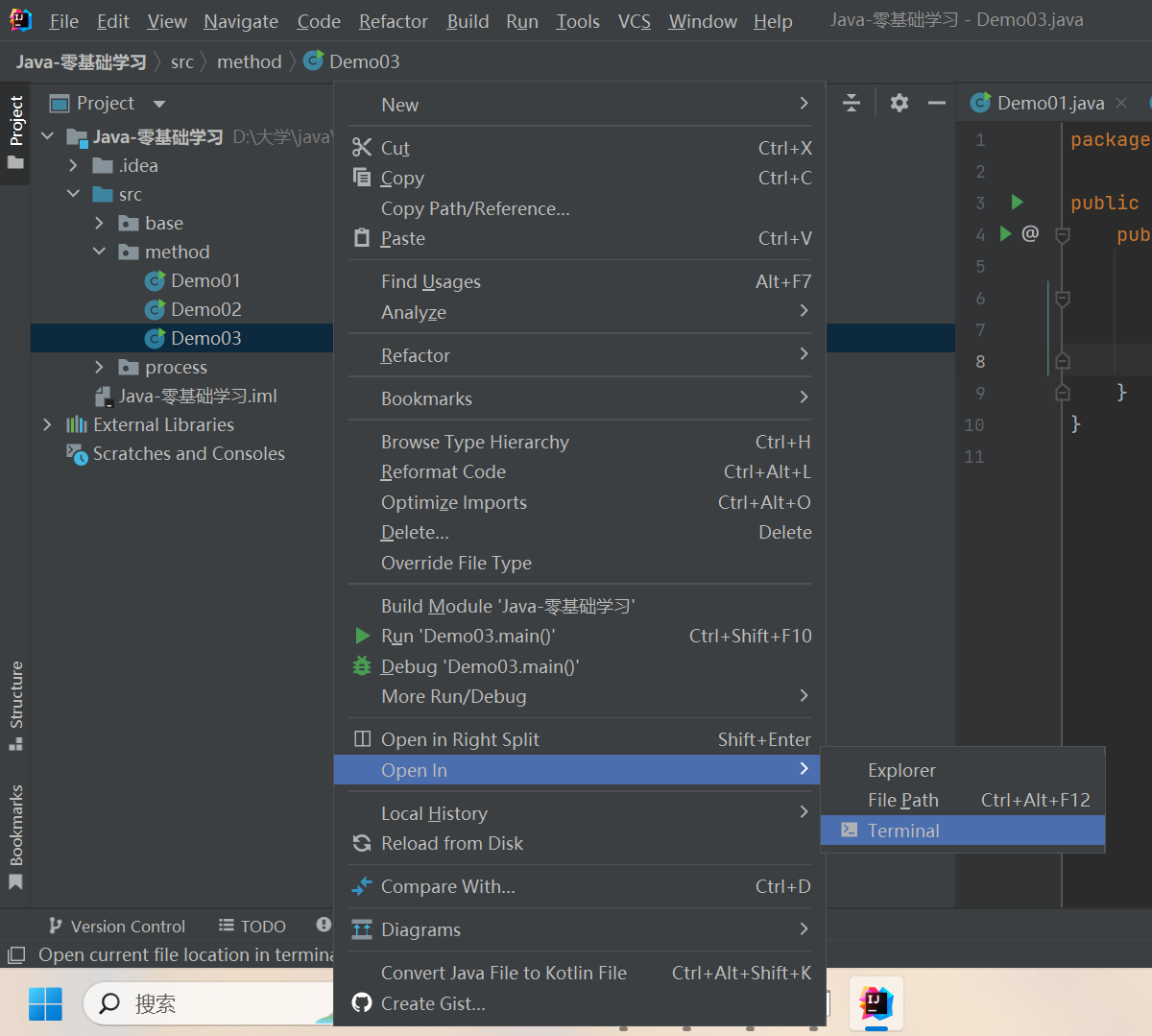The width and height of the screenshot is (1152, 1036).
Task: Open Version Control tool window
Action: (117, 926)
